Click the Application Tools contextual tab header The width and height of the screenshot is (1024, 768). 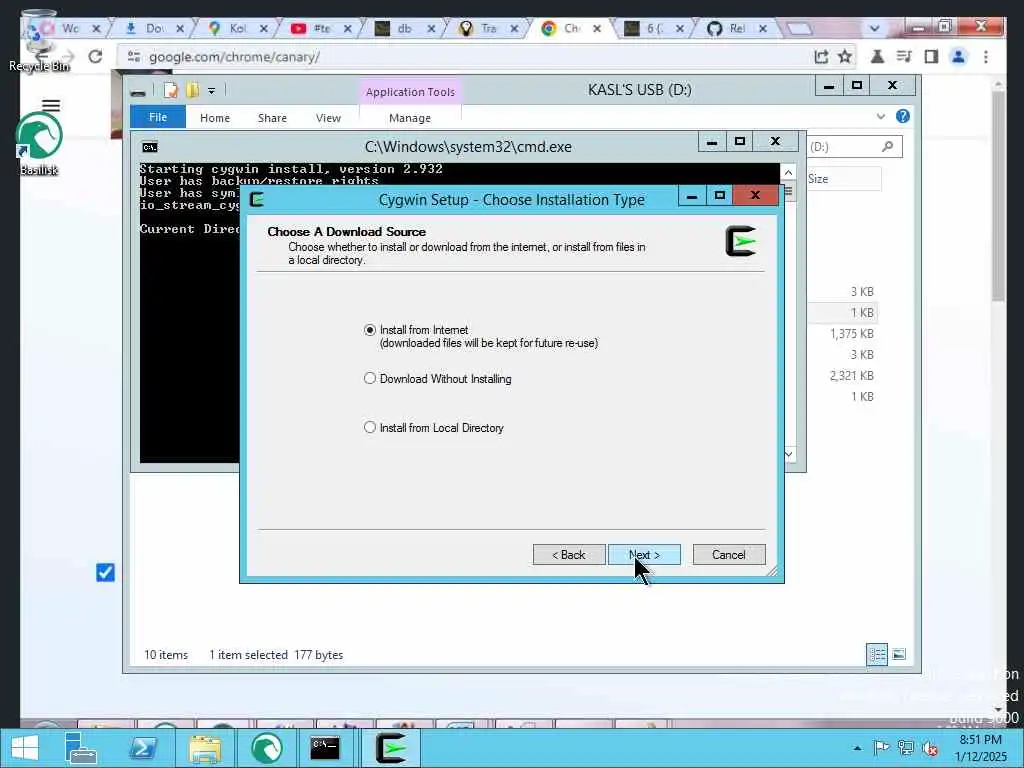[x=410, y=92]
